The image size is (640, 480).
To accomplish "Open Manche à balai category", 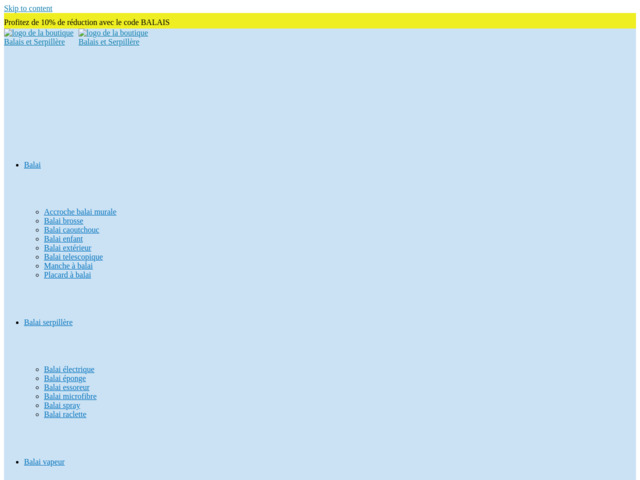I will click(x=68, y=266).
